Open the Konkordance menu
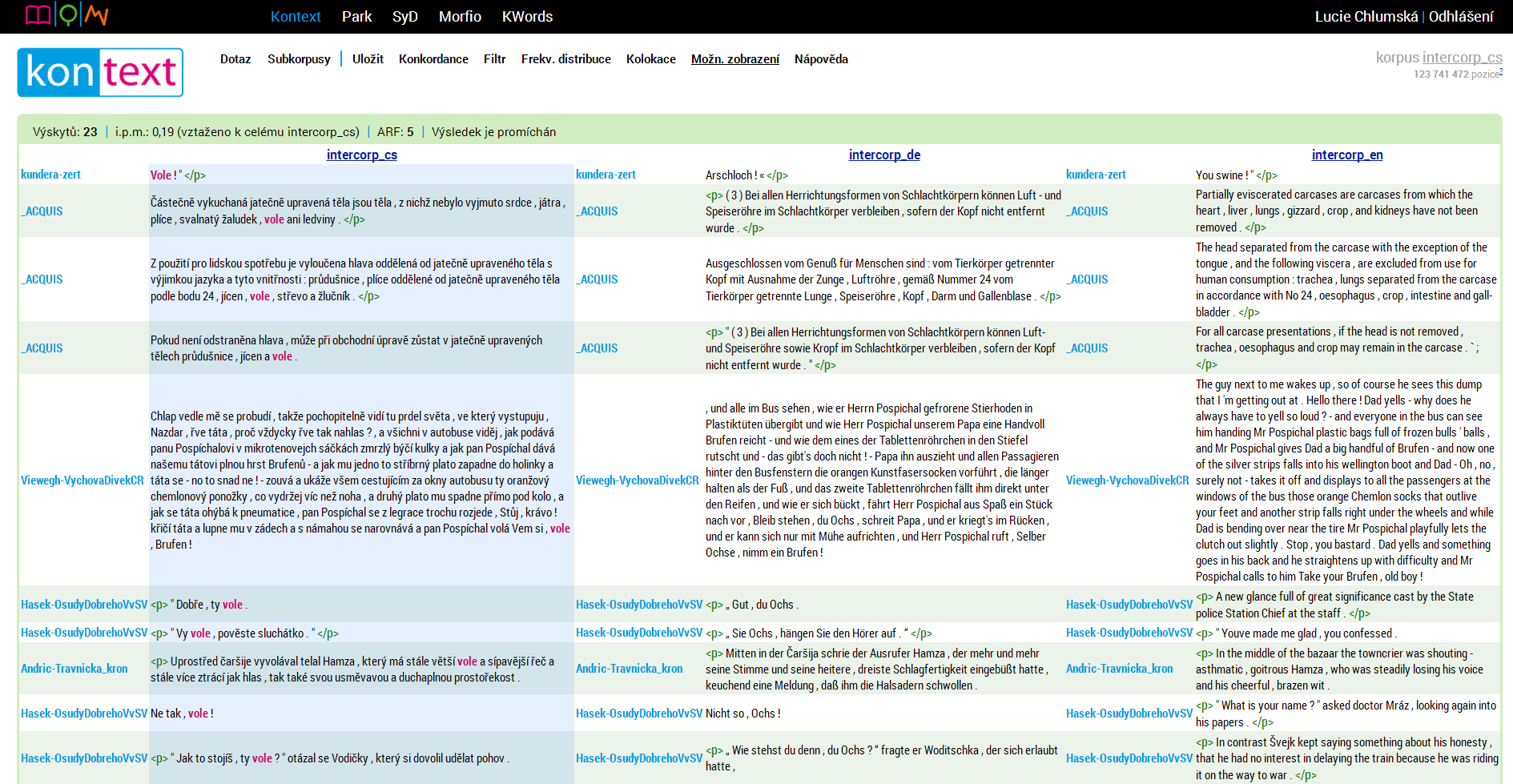Image resolution: width=1513 pixels, height=784 pixels. click(433, 59)
